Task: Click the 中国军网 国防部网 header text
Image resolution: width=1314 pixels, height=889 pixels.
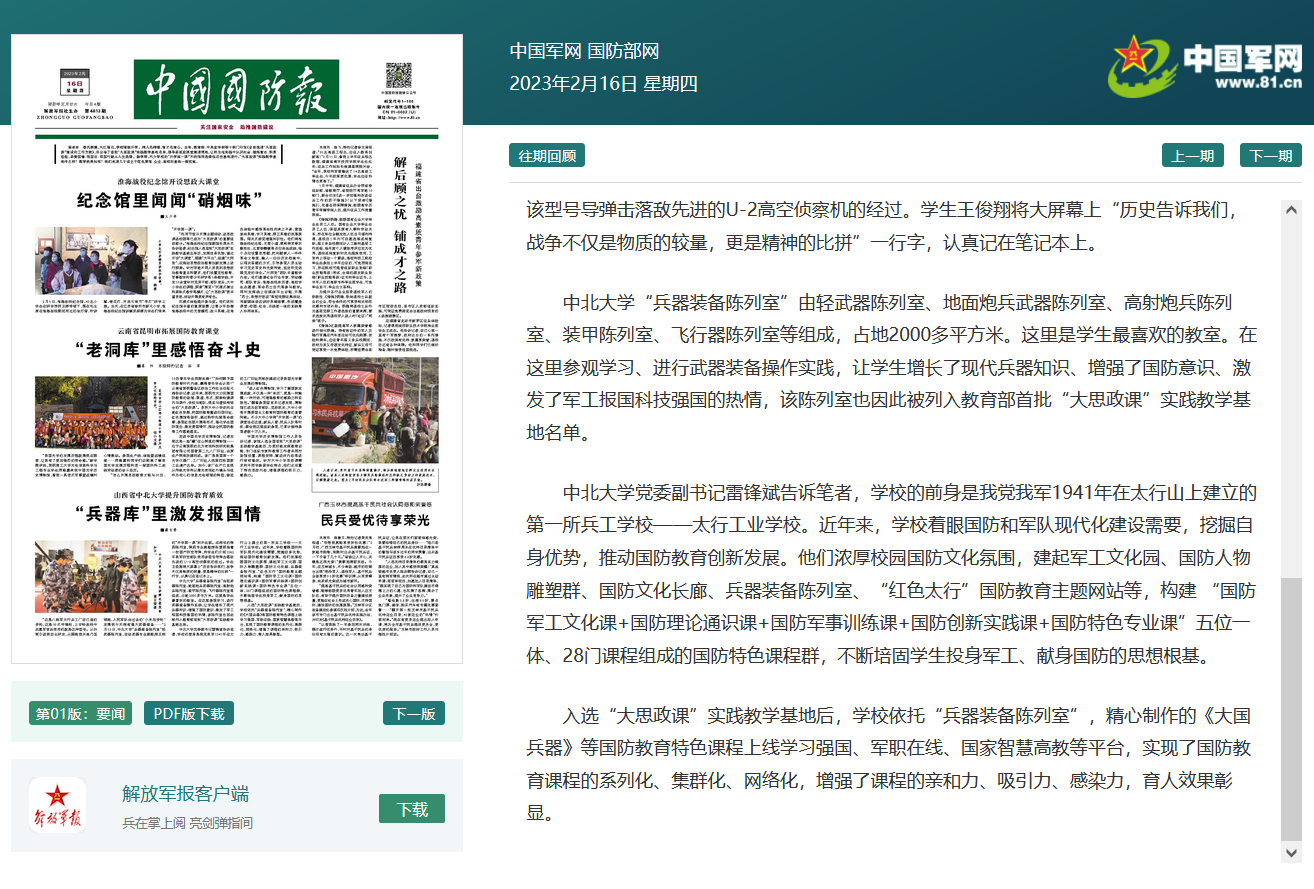Action: tap(584, 52)
